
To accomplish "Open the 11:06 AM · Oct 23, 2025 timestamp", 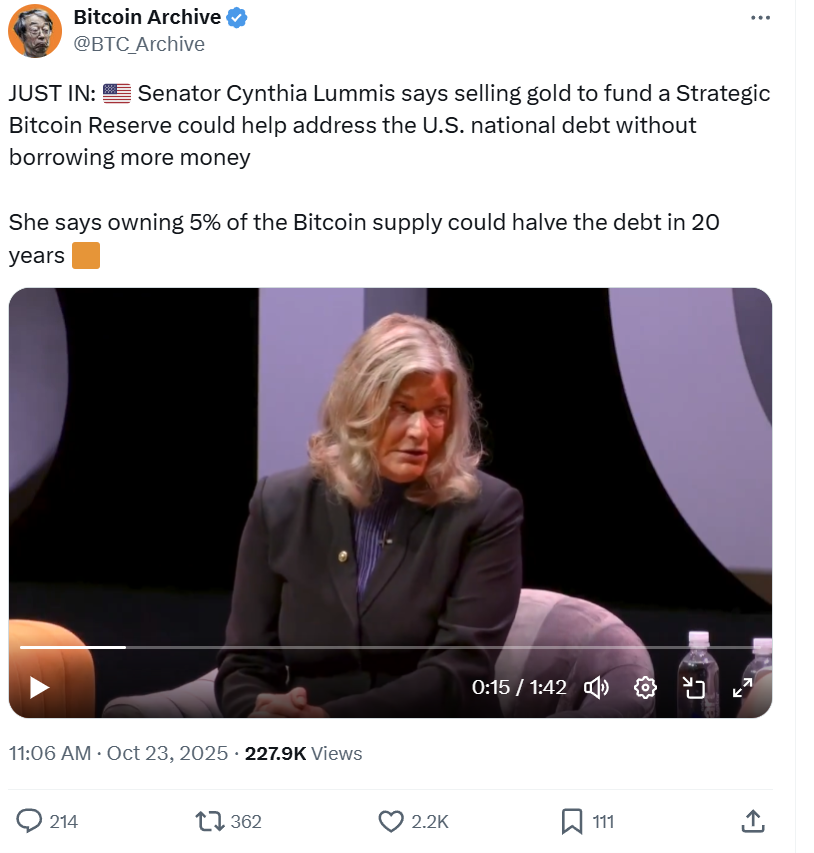I will click(x=118, y=753).
